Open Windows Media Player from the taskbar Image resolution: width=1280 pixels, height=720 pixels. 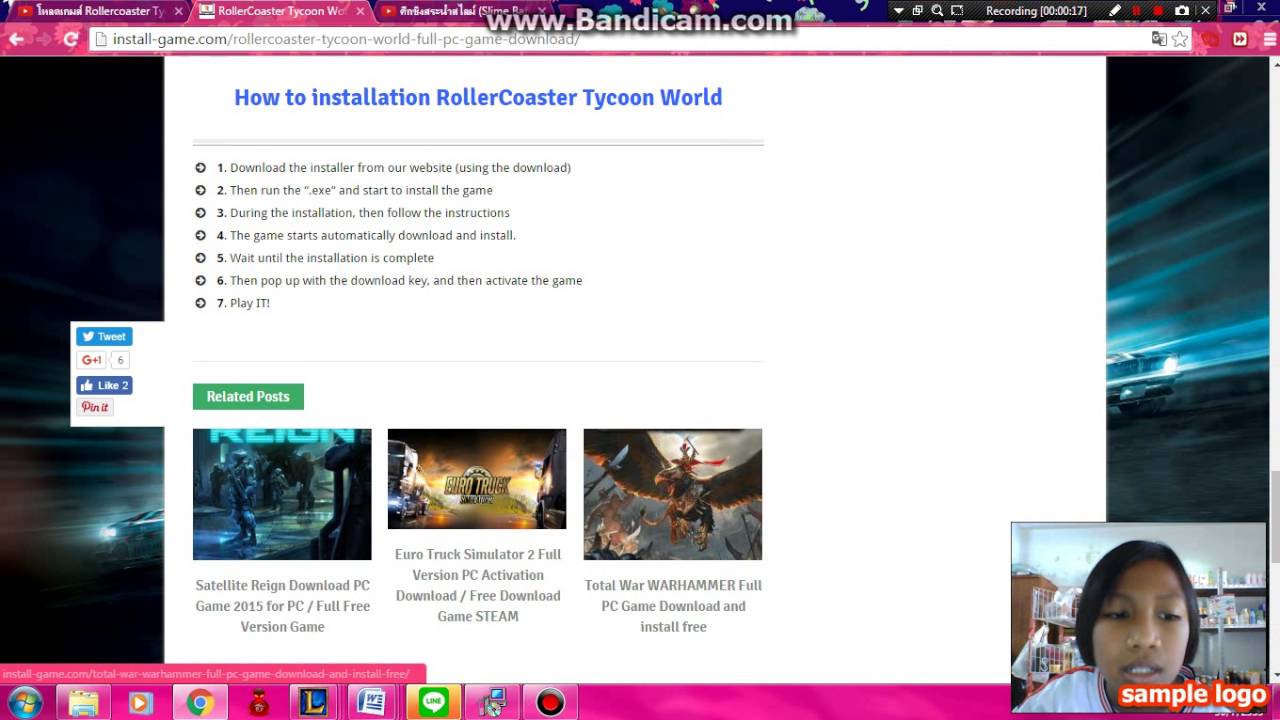coord(141,703)
